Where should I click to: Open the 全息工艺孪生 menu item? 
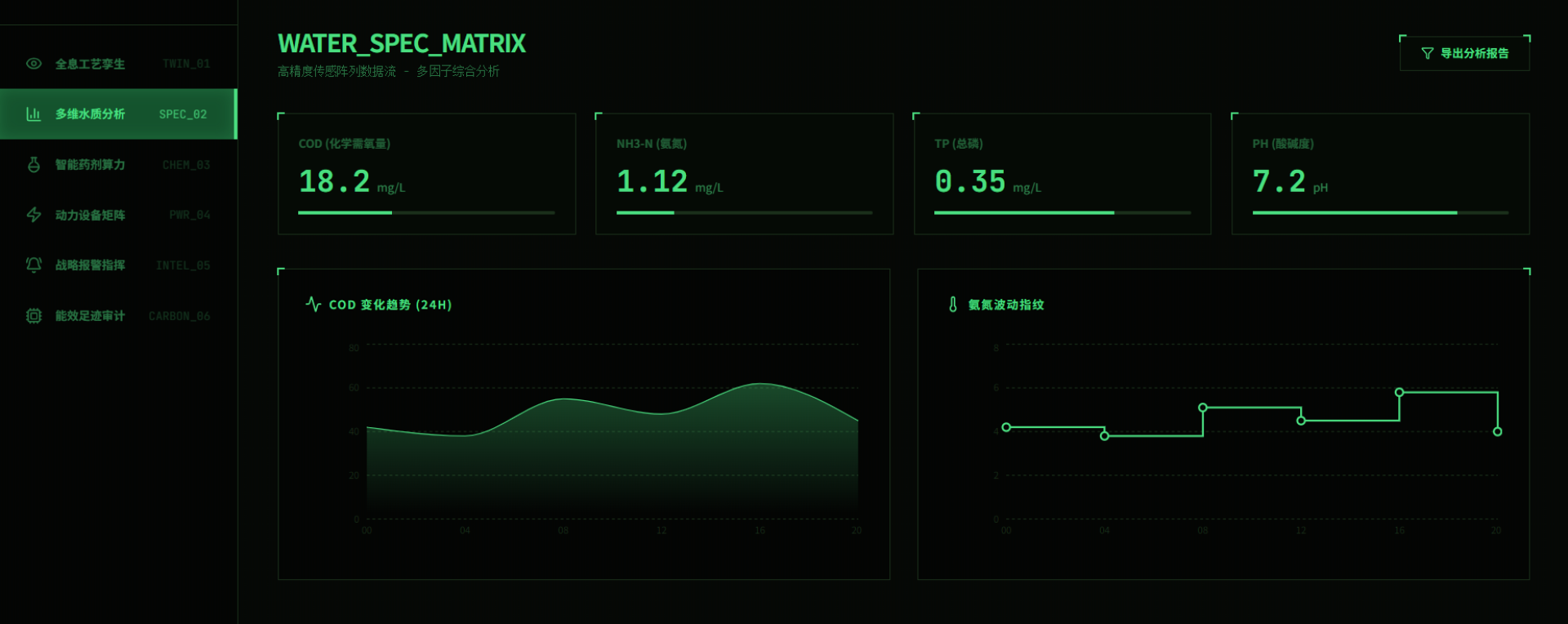118,64
